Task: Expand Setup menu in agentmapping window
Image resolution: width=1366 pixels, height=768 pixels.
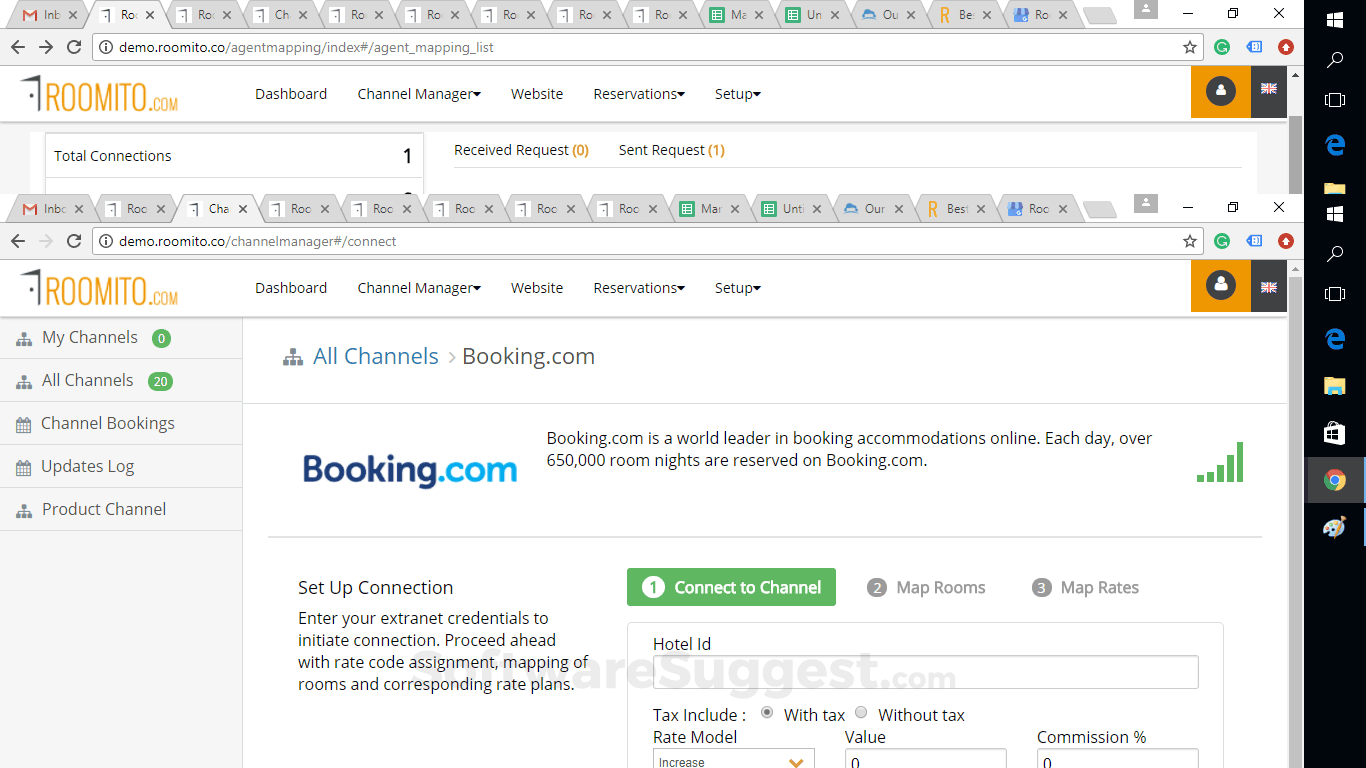Action: point(738,94)
